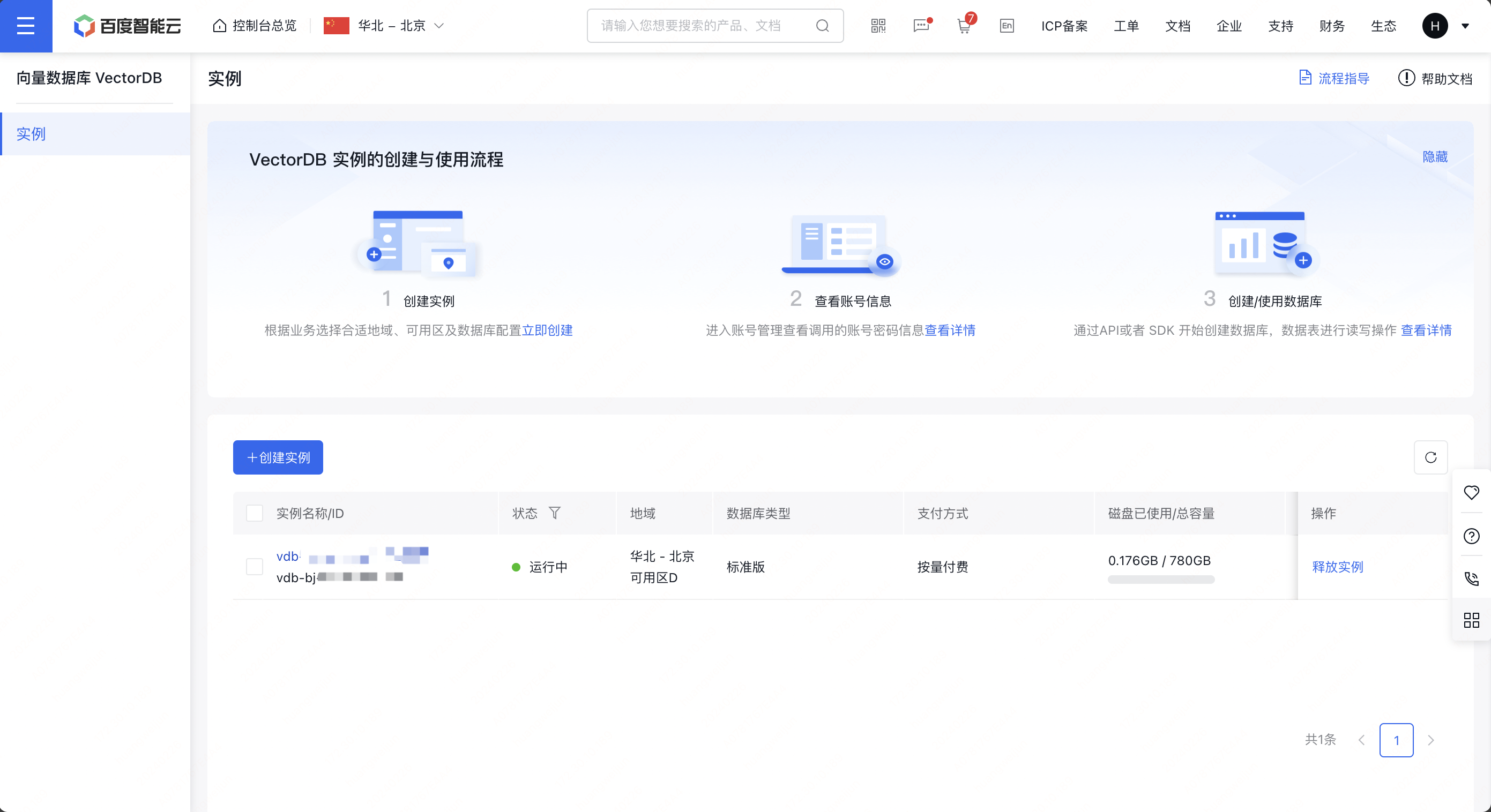Viewport: 1491px width, 812px height.
Task: Click the 实例名称/ID column header
Action: (x=310, y=513)
